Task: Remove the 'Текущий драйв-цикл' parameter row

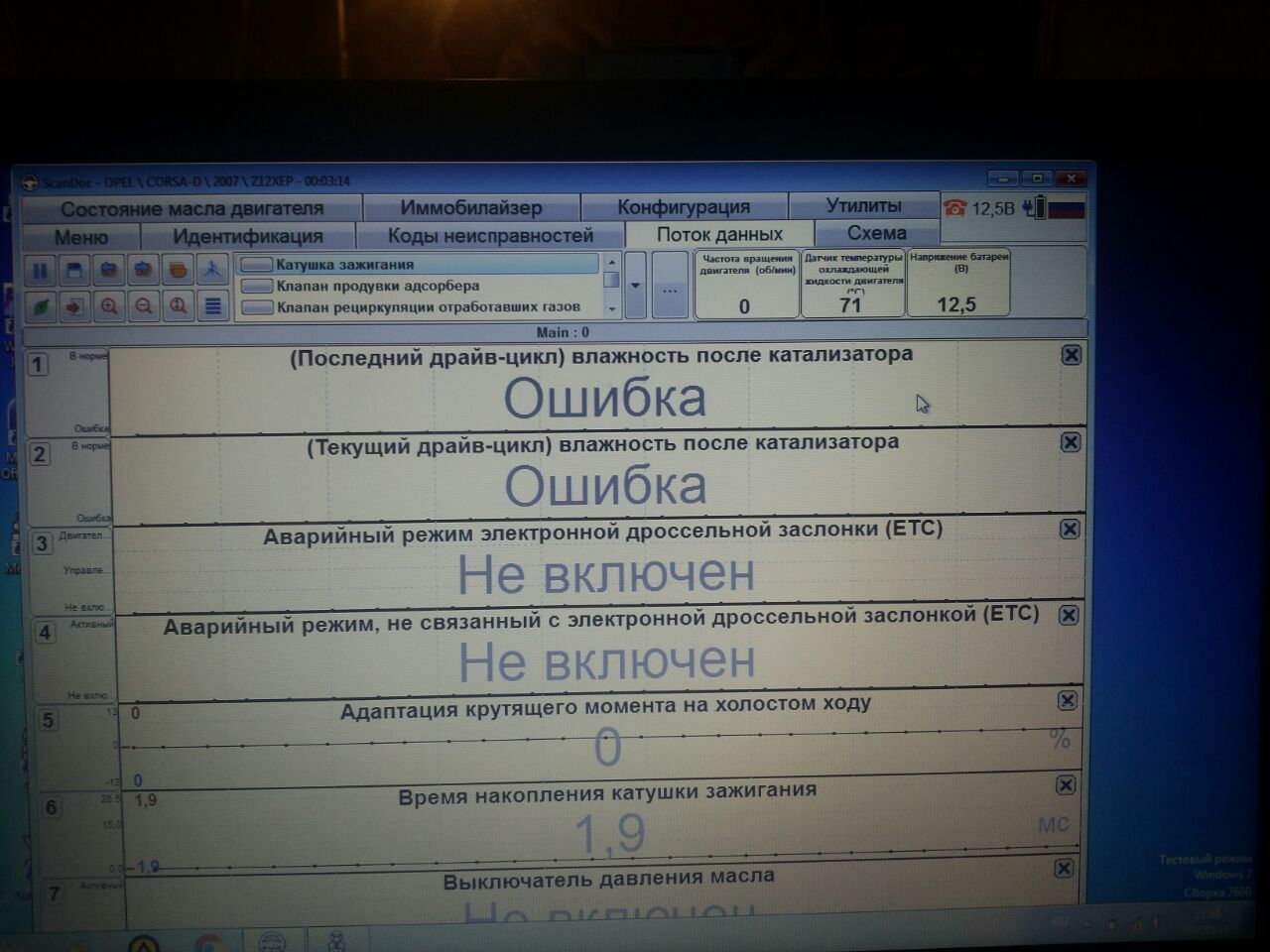Action: tap(1071, 442)
